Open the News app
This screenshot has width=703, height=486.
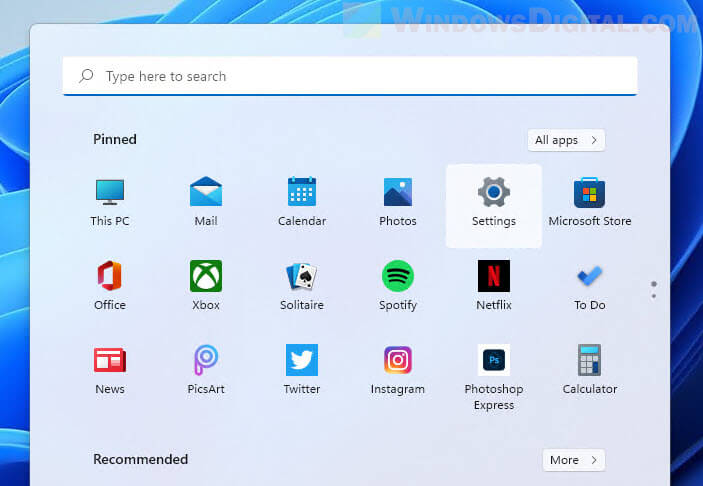[110, 369]
